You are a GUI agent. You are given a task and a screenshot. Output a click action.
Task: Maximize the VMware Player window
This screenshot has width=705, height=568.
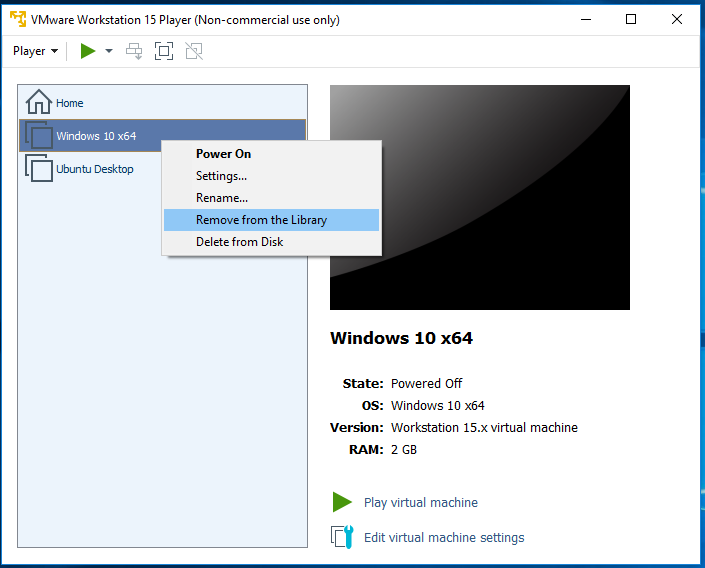631,19
